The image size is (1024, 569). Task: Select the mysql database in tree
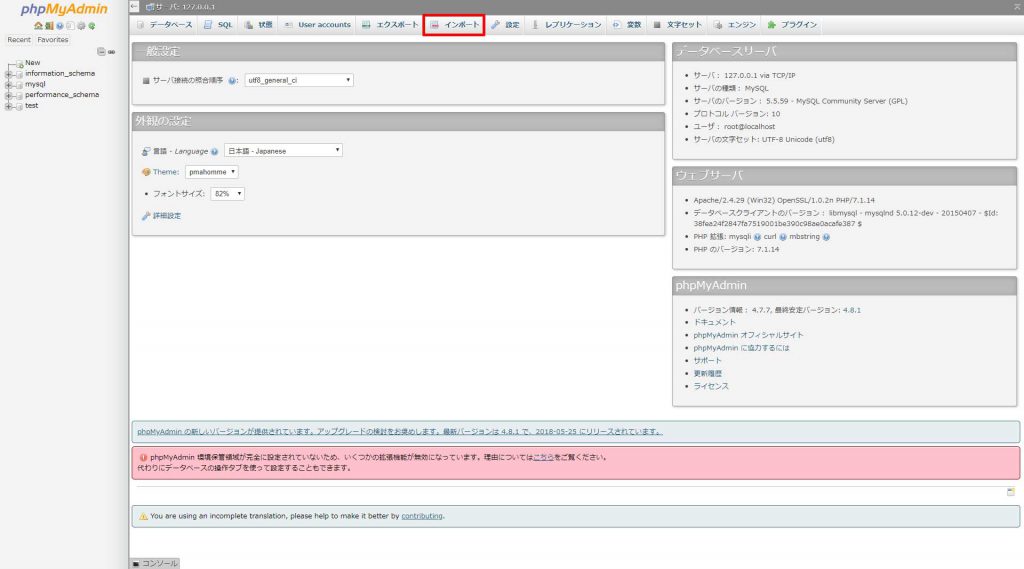click(x=35, y=84)
